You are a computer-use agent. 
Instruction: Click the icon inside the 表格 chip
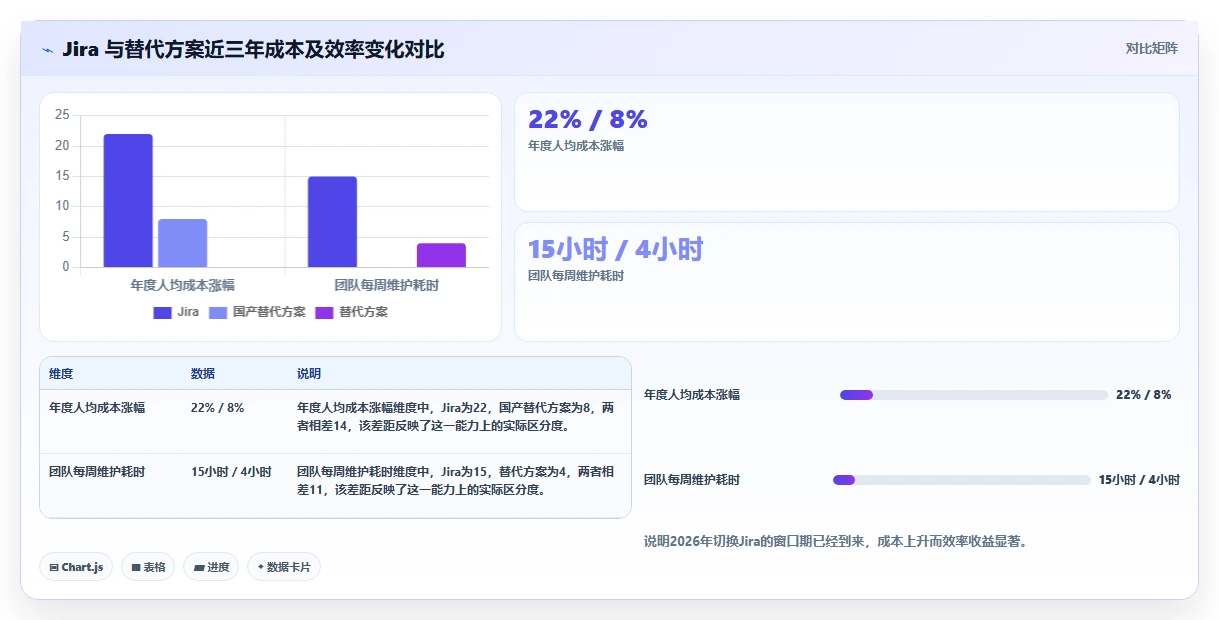coord(136,567)
